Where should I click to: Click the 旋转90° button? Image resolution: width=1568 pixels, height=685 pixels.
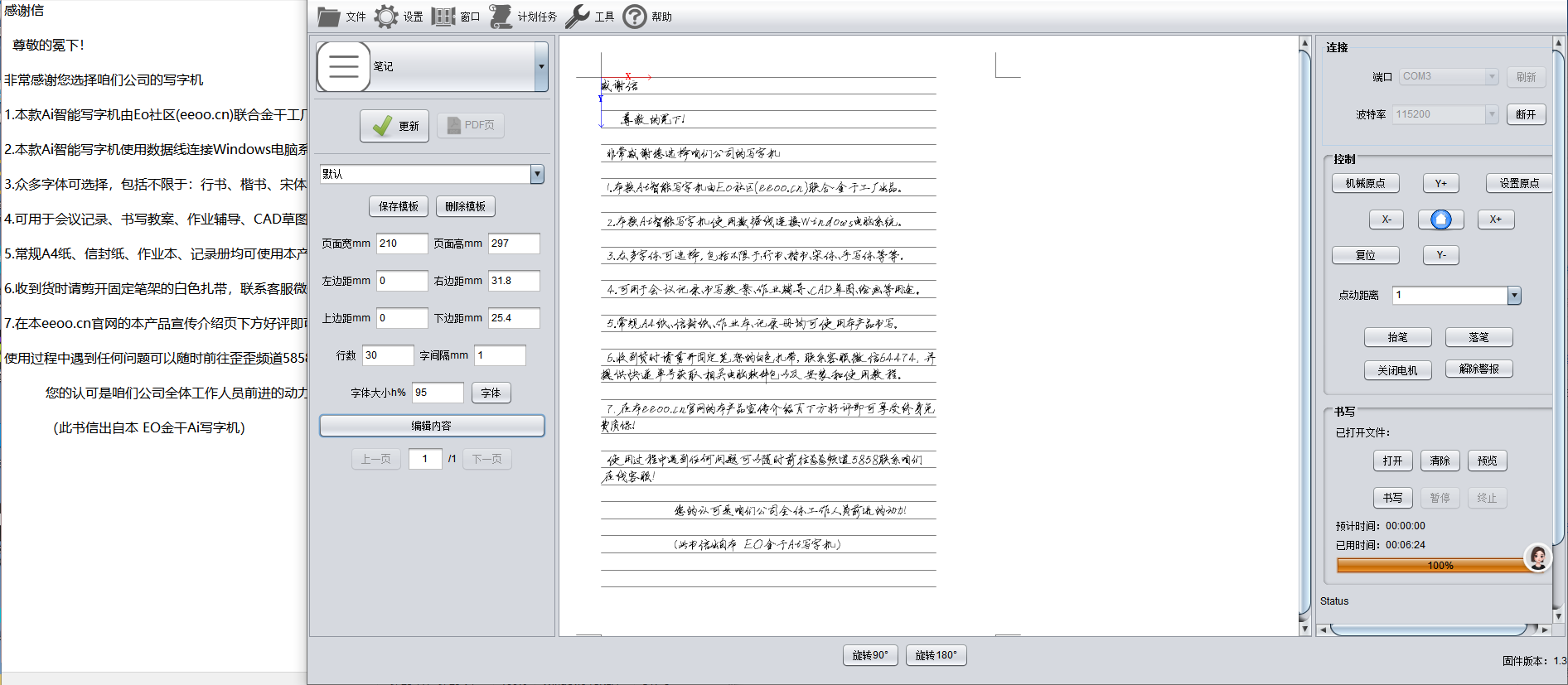point(870,655)
